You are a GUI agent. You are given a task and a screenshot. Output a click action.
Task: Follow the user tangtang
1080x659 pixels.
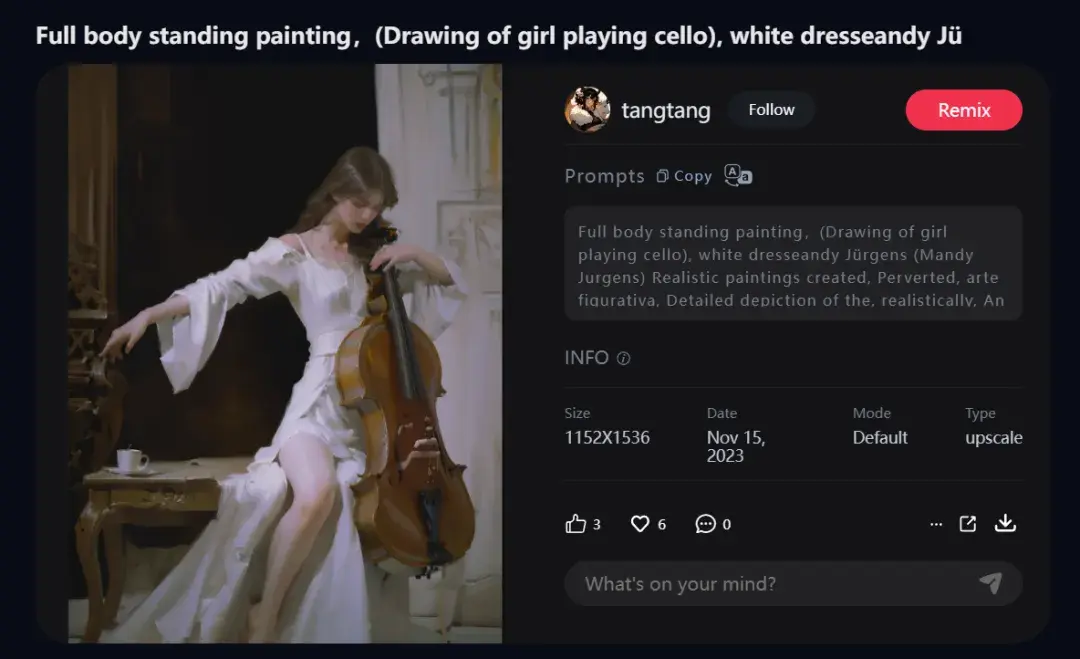pos(771,109)
